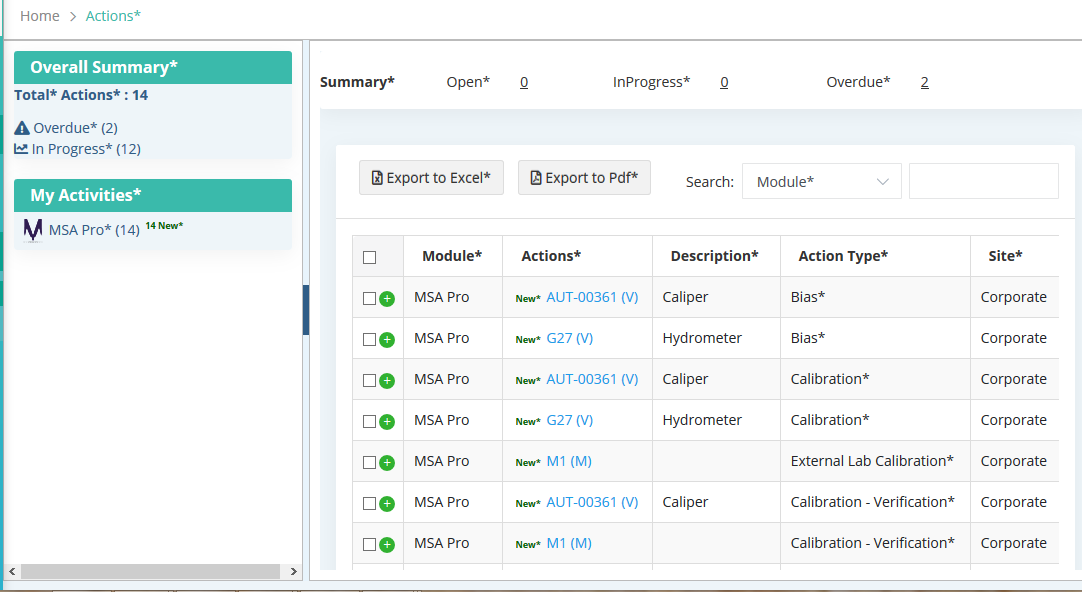
Task: Expand the AUT-00361 Bias row plus icon
Action: [387, 299]
